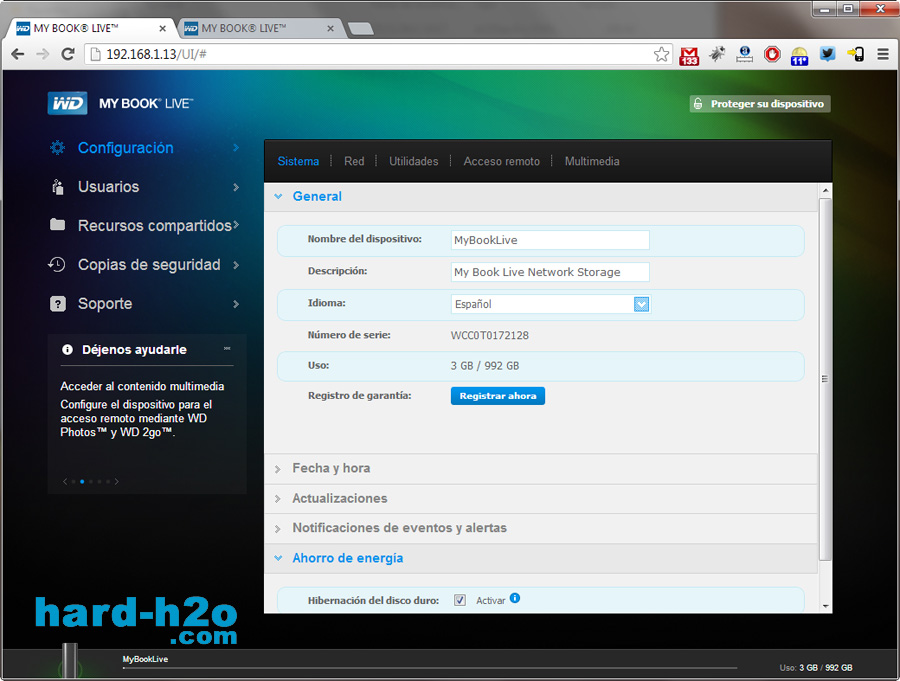The height and width of the screenshot is (681, 900).
Task: Click the scrollbar down arrow
Action: click(825, 606)
